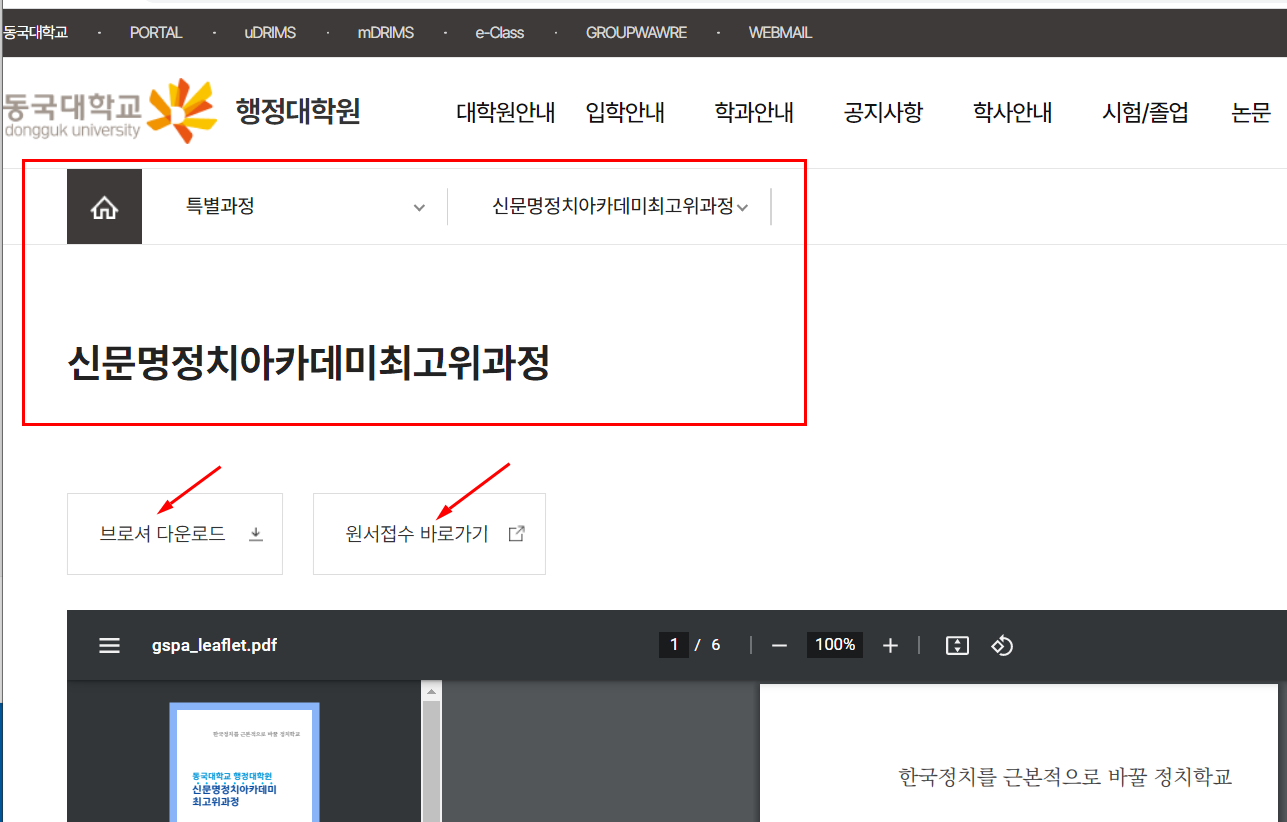Click the 동국대학교 link in the top bar
This screenshot has height=822, width=1287.
35,33
